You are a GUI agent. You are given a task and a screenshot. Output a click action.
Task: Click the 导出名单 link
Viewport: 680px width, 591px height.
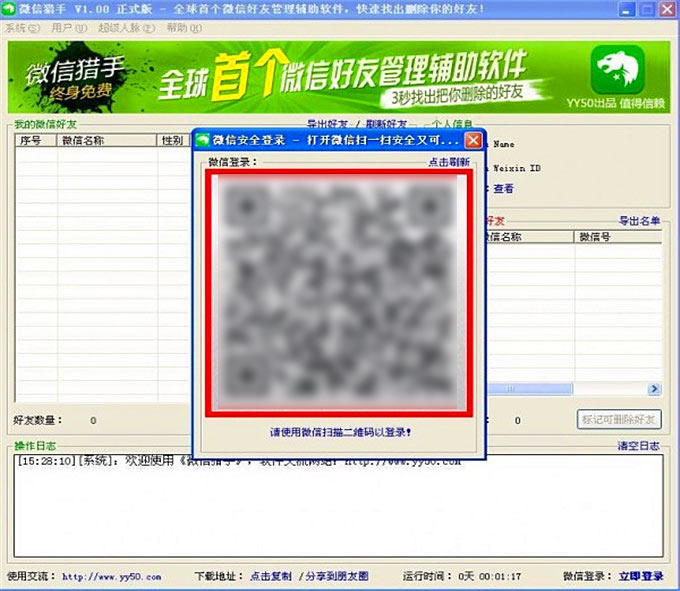click(x=639, y=221)
